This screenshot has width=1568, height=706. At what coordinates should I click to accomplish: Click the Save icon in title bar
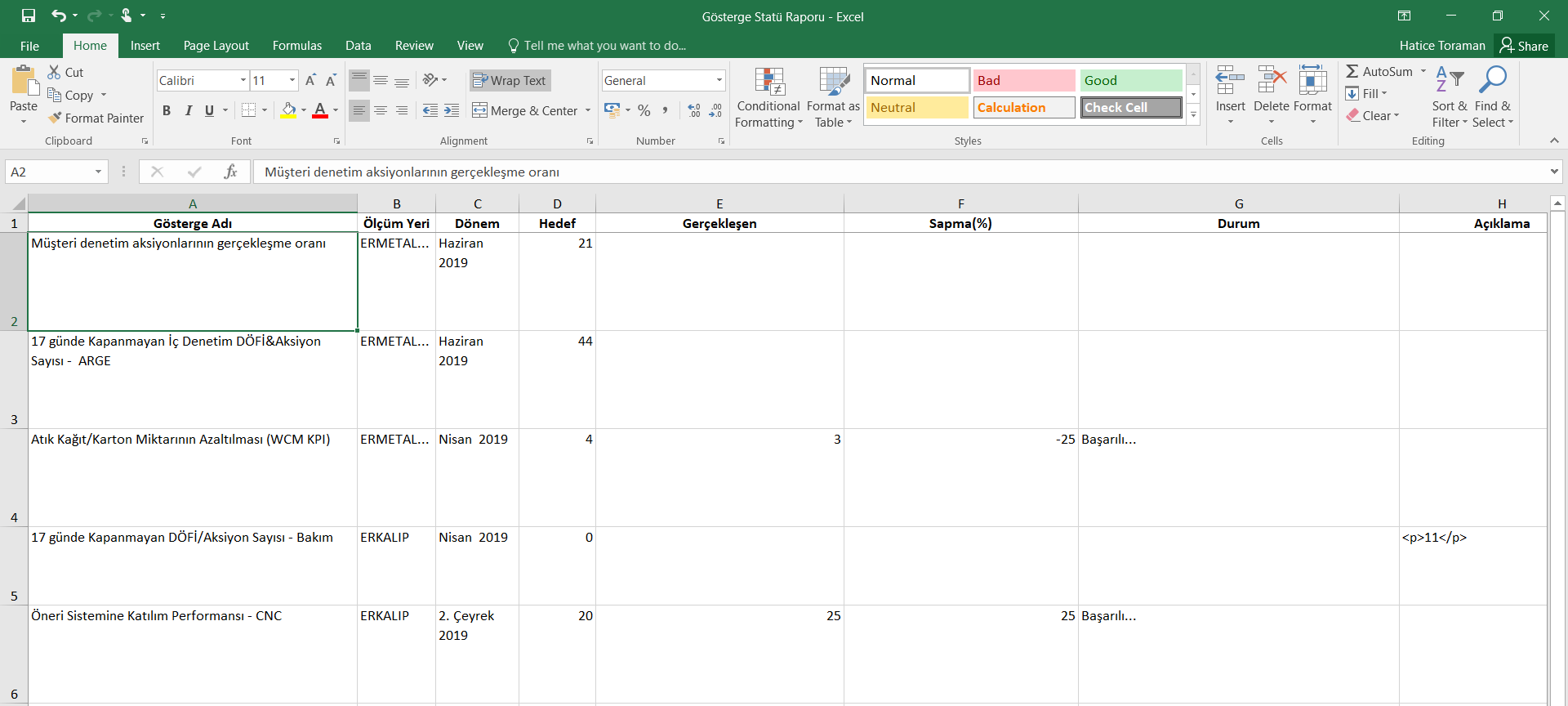click(x=29, y=16)
